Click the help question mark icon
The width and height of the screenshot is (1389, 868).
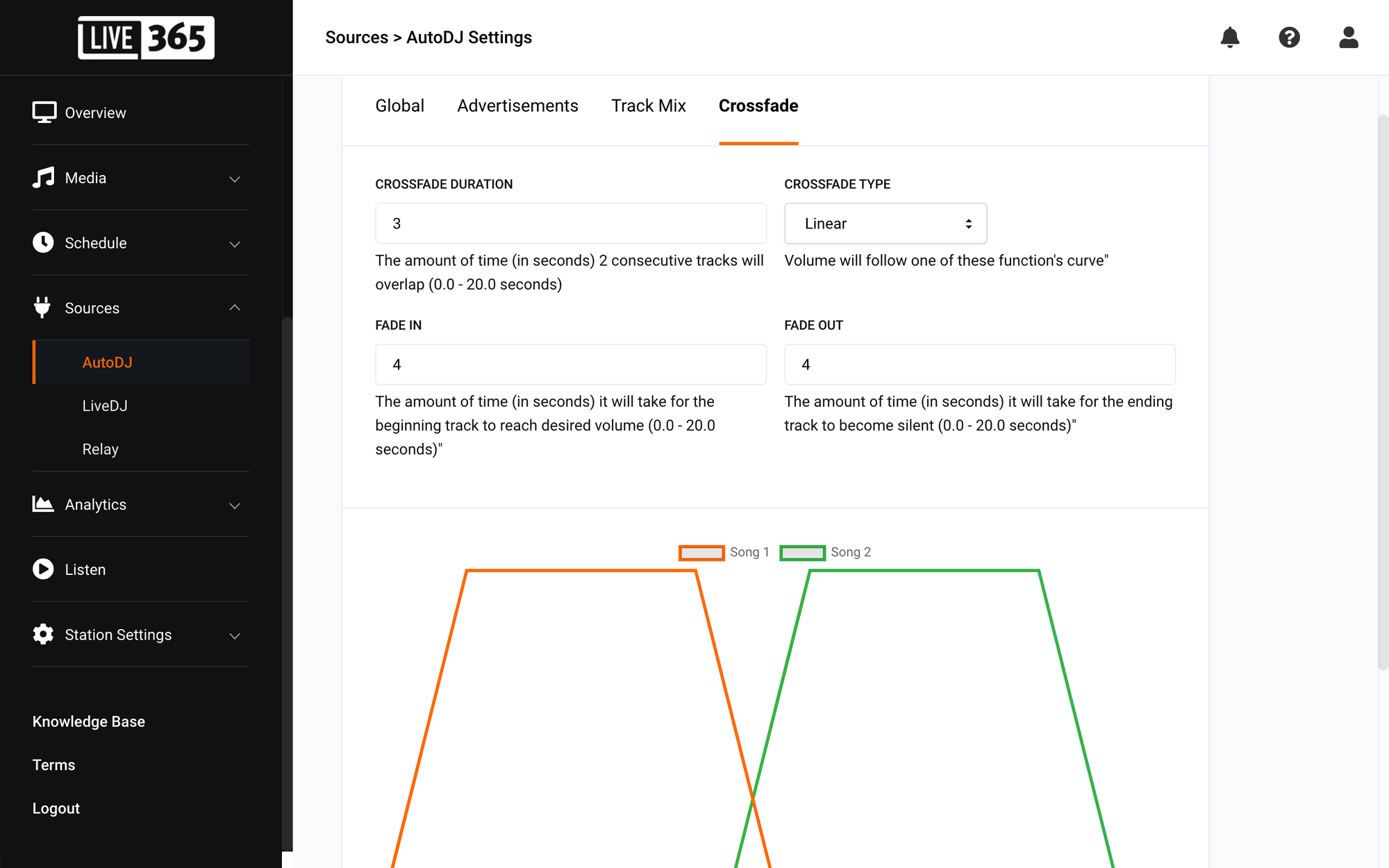[x=1289, y=37]
